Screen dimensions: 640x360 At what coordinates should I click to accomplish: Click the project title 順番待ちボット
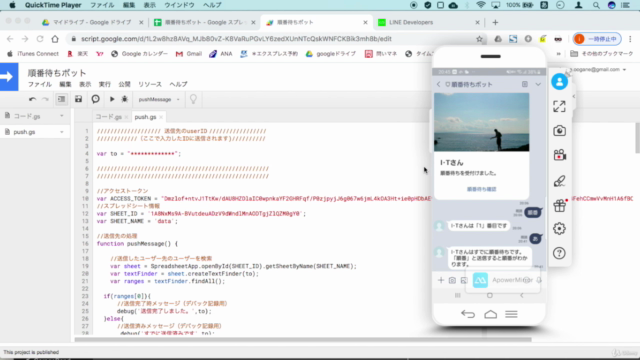[57, 73]
